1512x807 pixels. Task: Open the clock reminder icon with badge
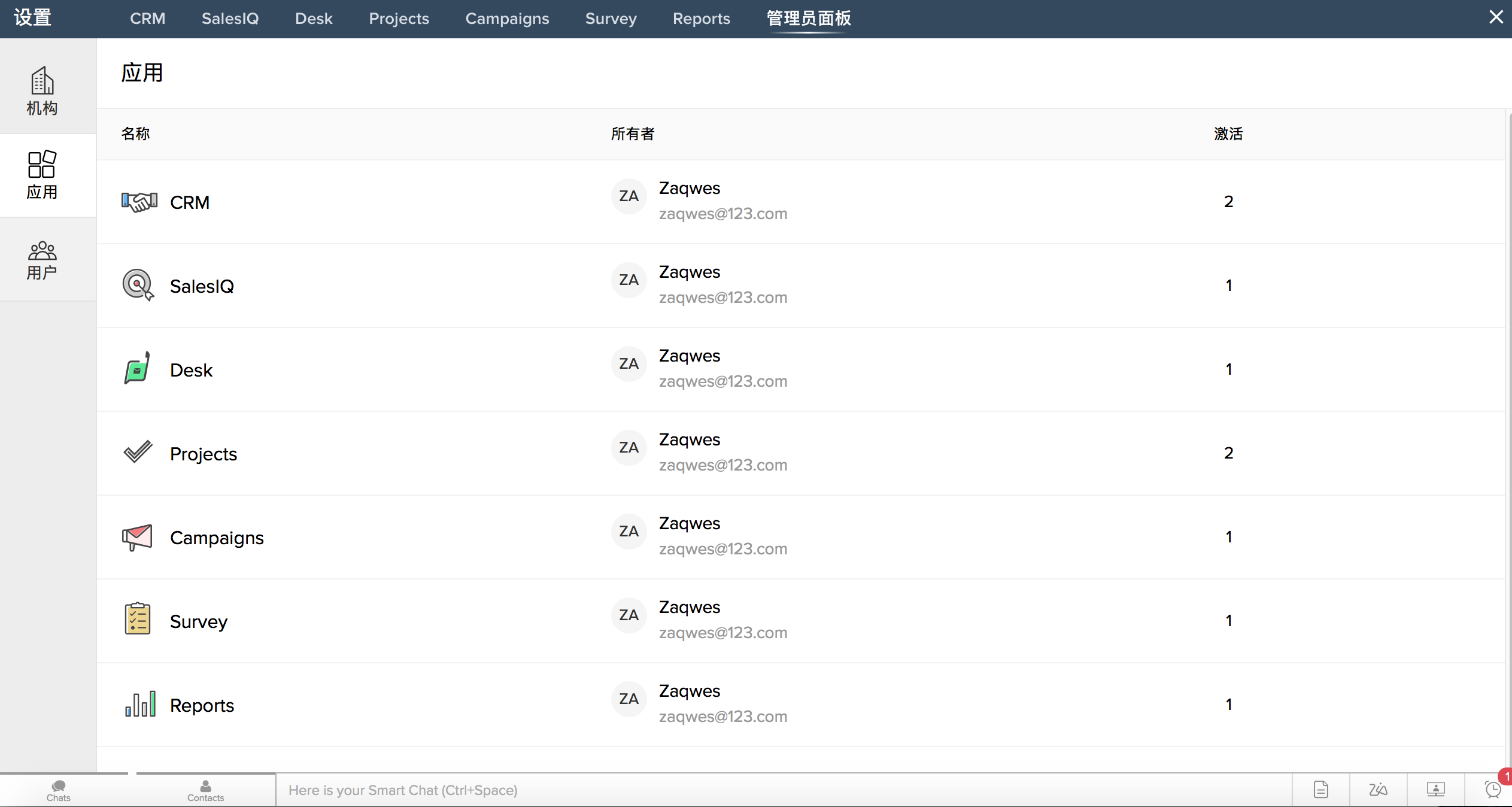pos(1493,790)
